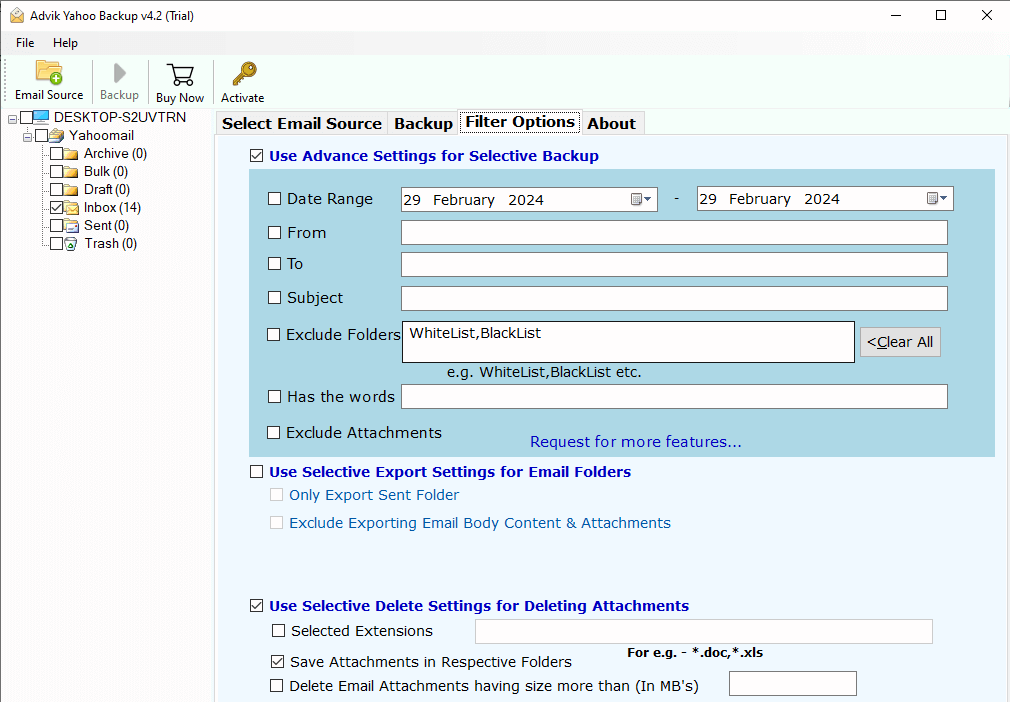Click the Email Source toolbar icon
This screenshot has height=702, width=1010.
pyautogui.click(x=49, y=73)
